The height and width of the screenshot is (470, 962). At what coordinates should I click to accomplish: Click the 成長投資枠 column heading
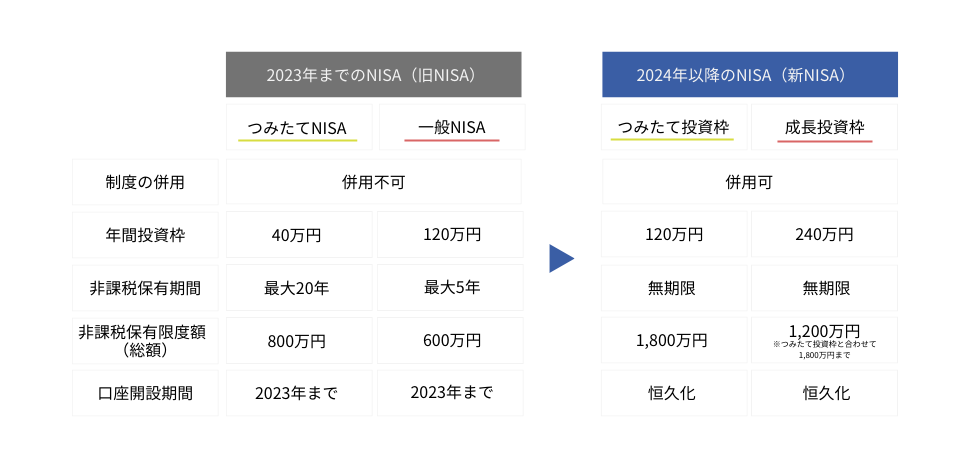point(825,127)
